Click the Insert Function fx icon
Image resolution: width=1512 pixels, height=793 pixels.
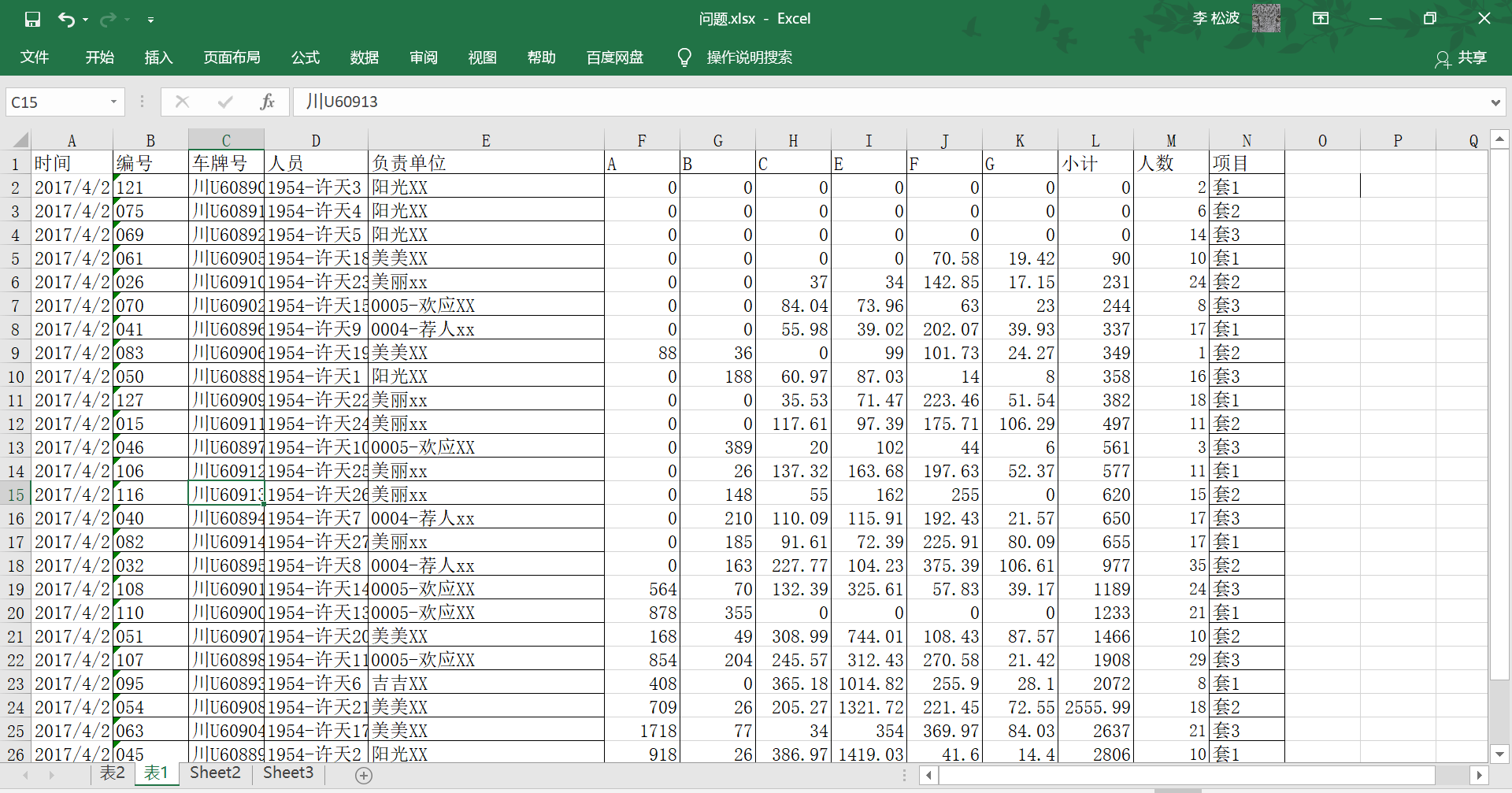pos(267,102)
